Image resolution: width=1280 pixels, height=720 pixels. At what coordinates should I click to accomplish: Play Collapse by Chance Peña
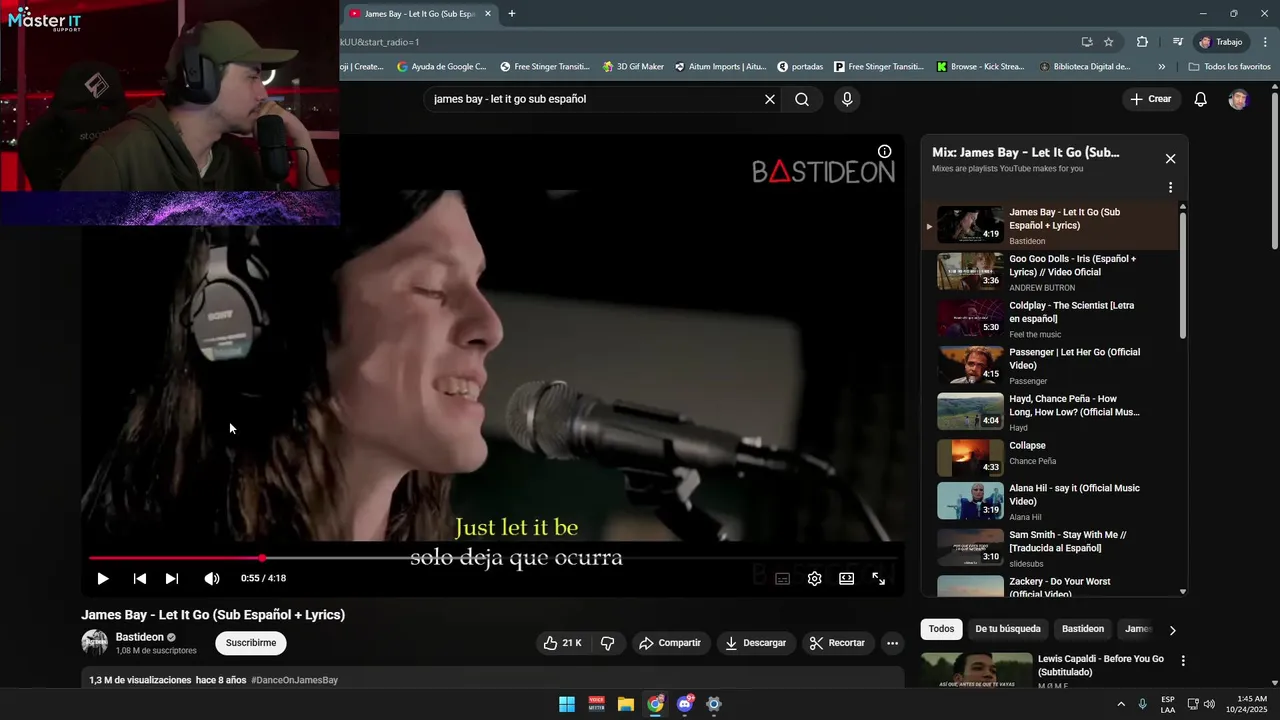point(1050,458)
